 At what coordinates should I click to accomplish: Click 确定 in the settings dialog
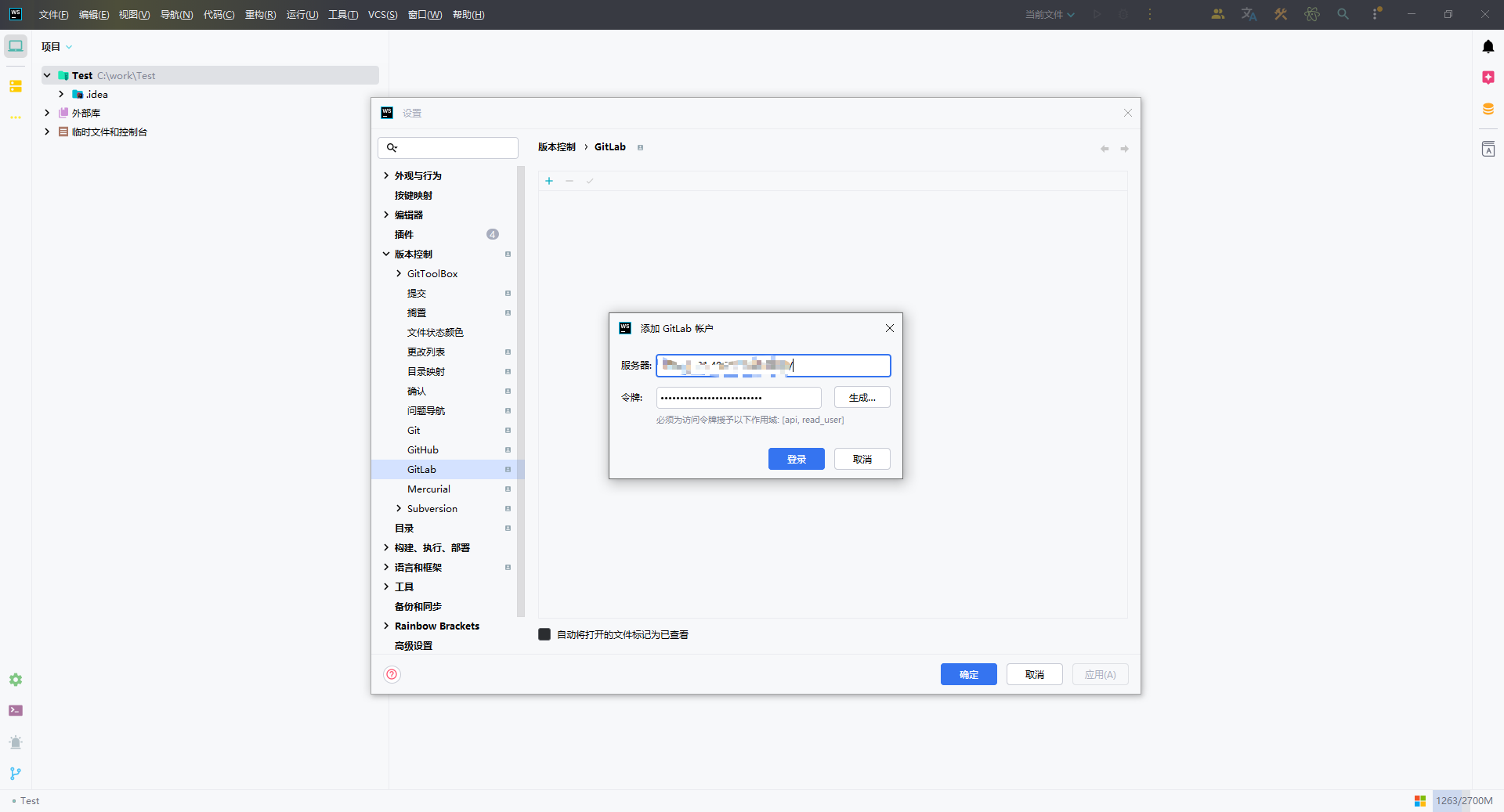[x=968, y=674]
